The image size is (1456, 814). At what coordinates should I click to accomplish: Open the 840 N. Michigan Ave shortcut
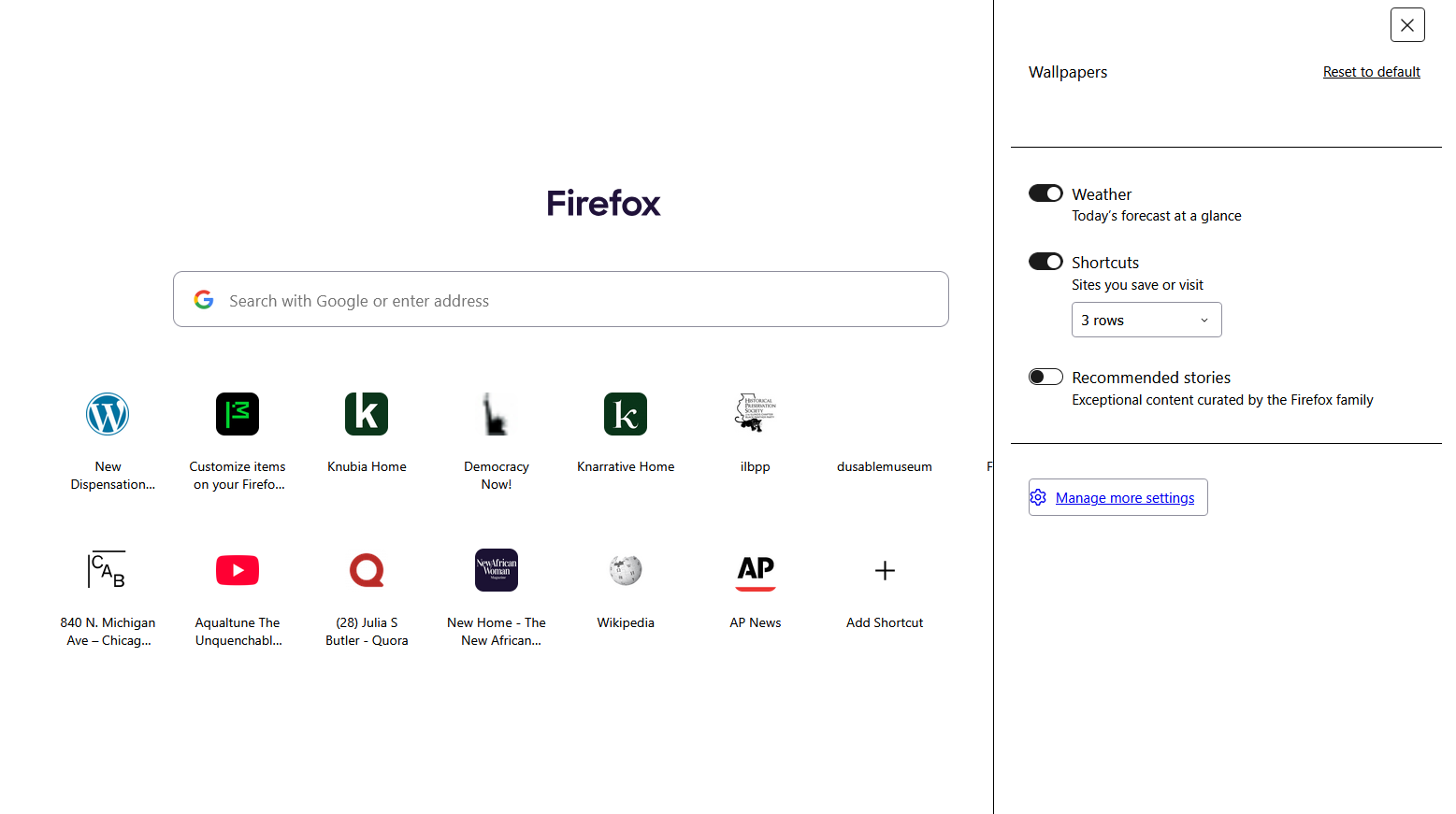pyautogui.click(x=108, y=570)
